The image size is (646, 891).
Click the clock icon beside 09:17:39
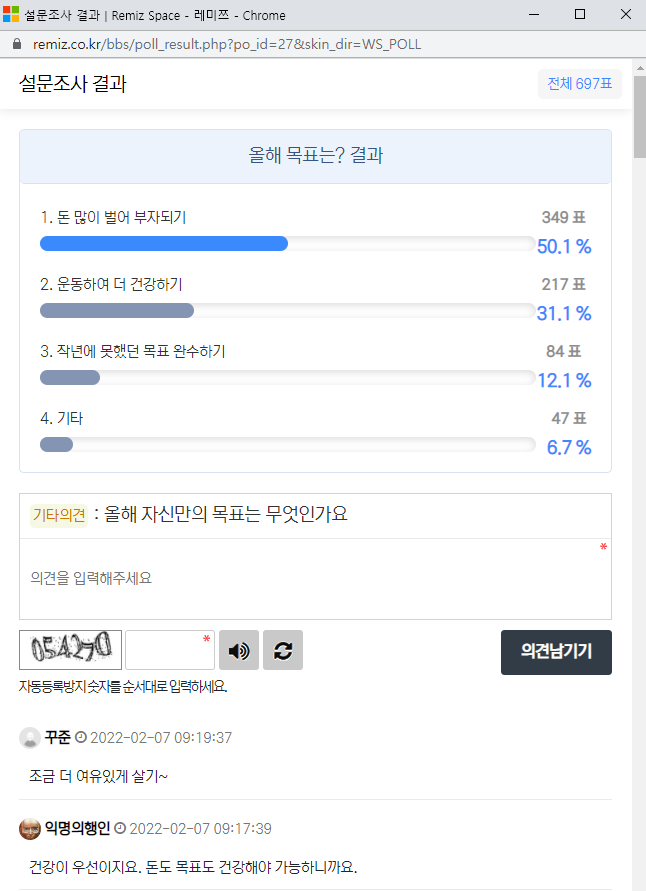121,829
